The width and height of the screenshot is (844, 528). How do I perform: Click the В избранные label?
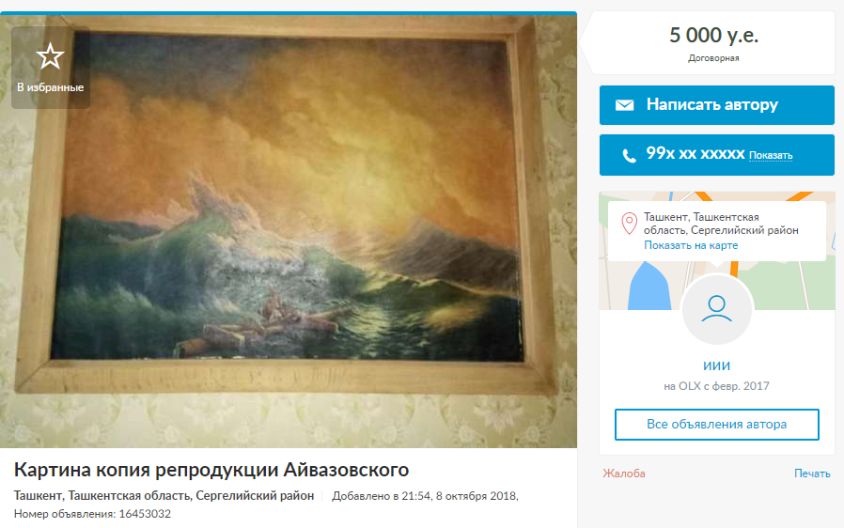pyautogui.click(x=50, y=87)
